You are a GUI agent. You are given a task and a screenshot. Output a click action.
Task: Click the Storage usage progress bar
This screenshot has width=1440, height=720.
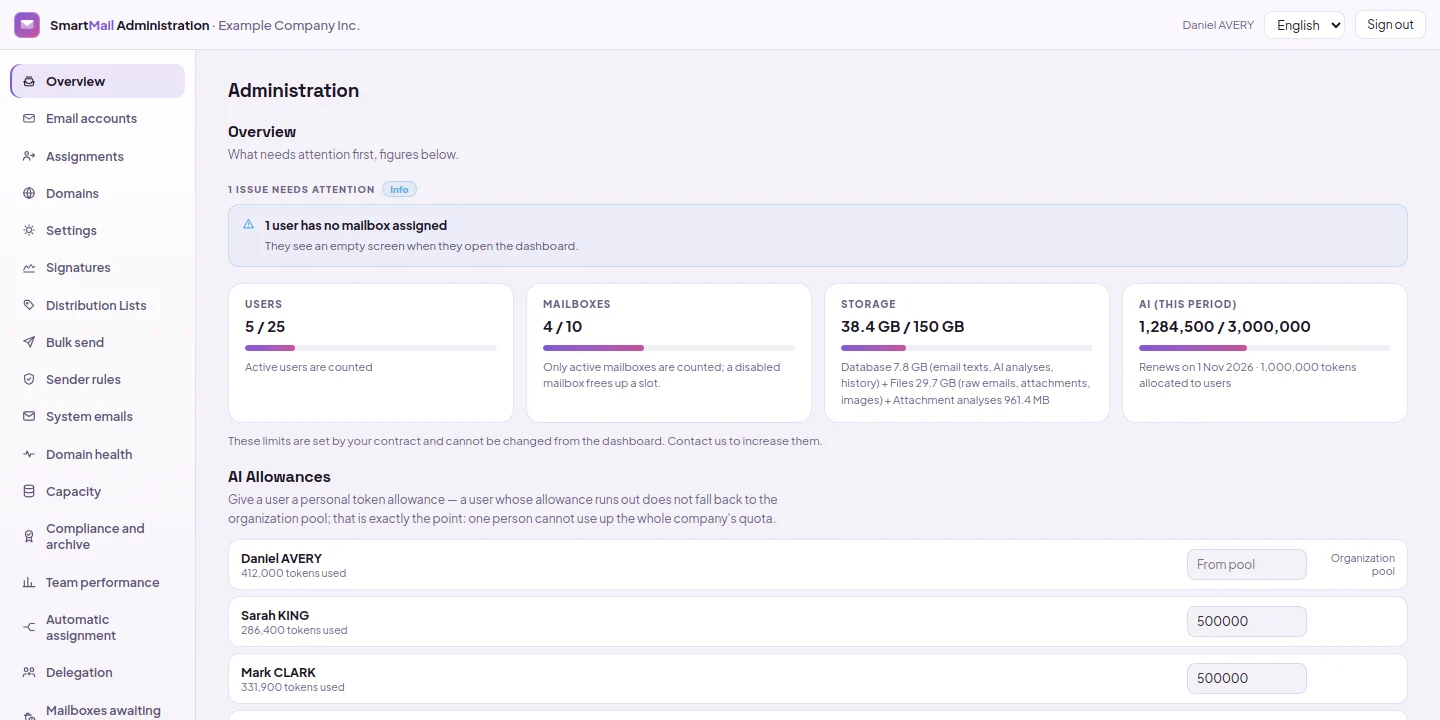(x=967, y=348)
